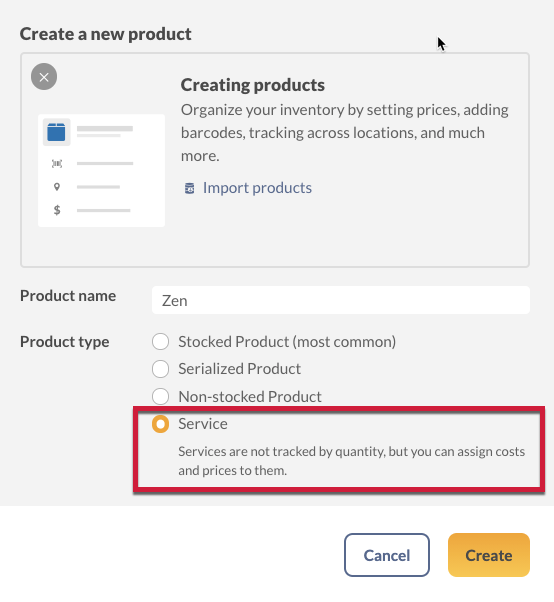
Task: Select the Service radio button
Action: (x=160, y=424)
